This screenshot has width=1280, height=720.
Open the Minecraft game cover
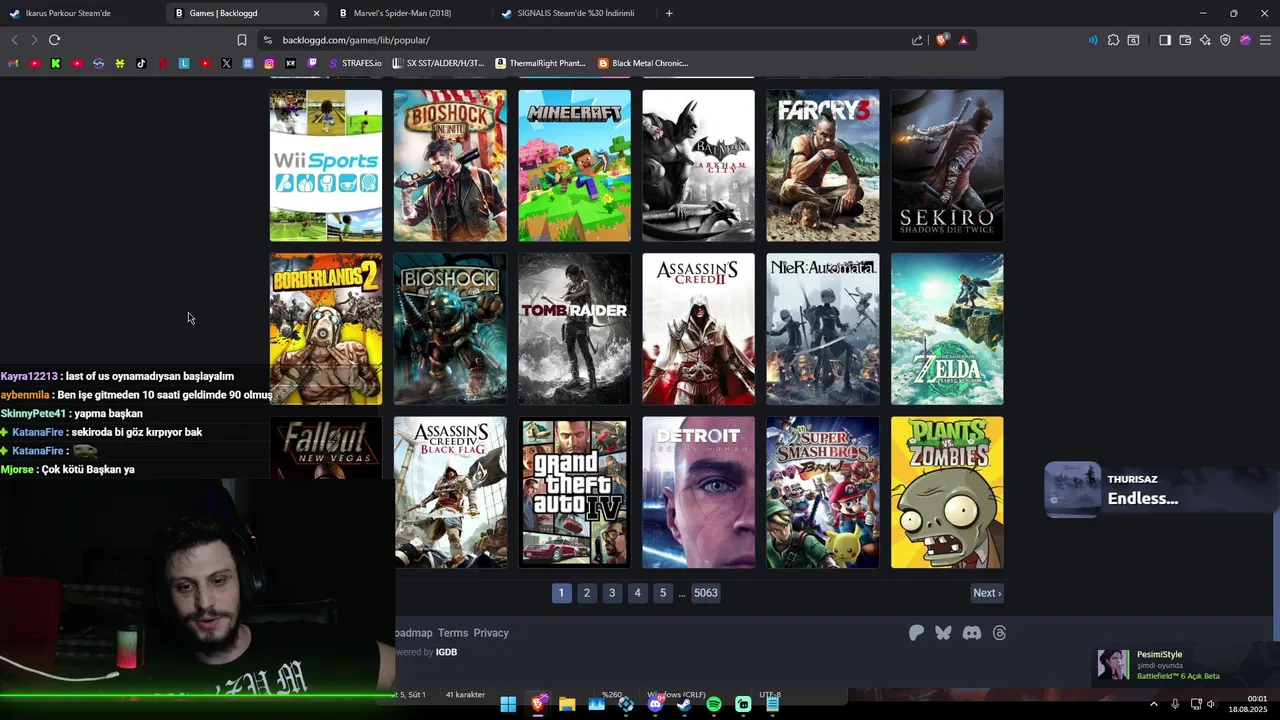click(x=575, y=166)
